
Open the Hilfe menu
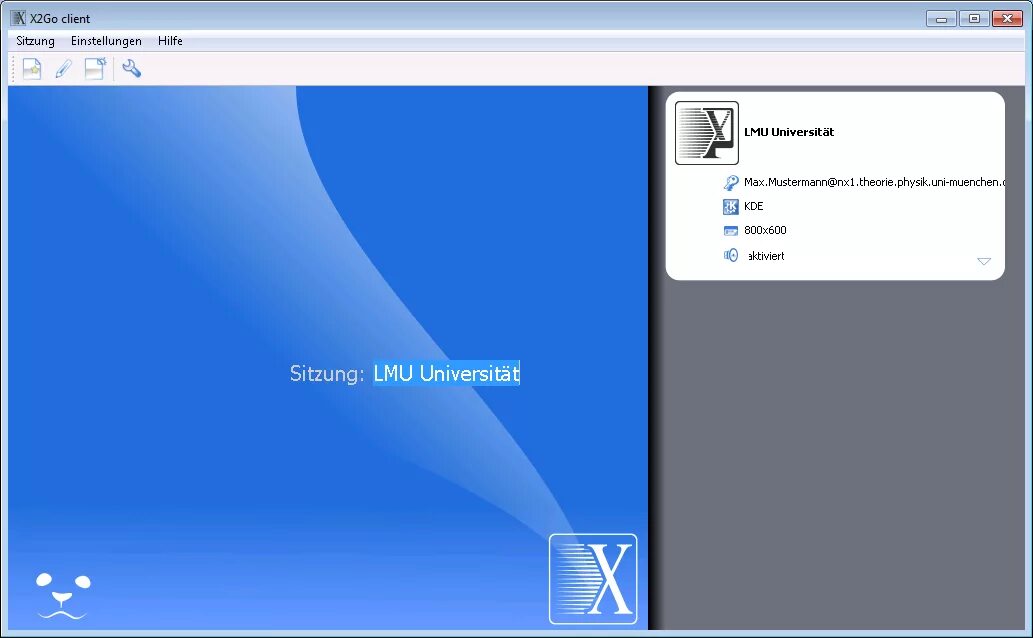[170, 41]
